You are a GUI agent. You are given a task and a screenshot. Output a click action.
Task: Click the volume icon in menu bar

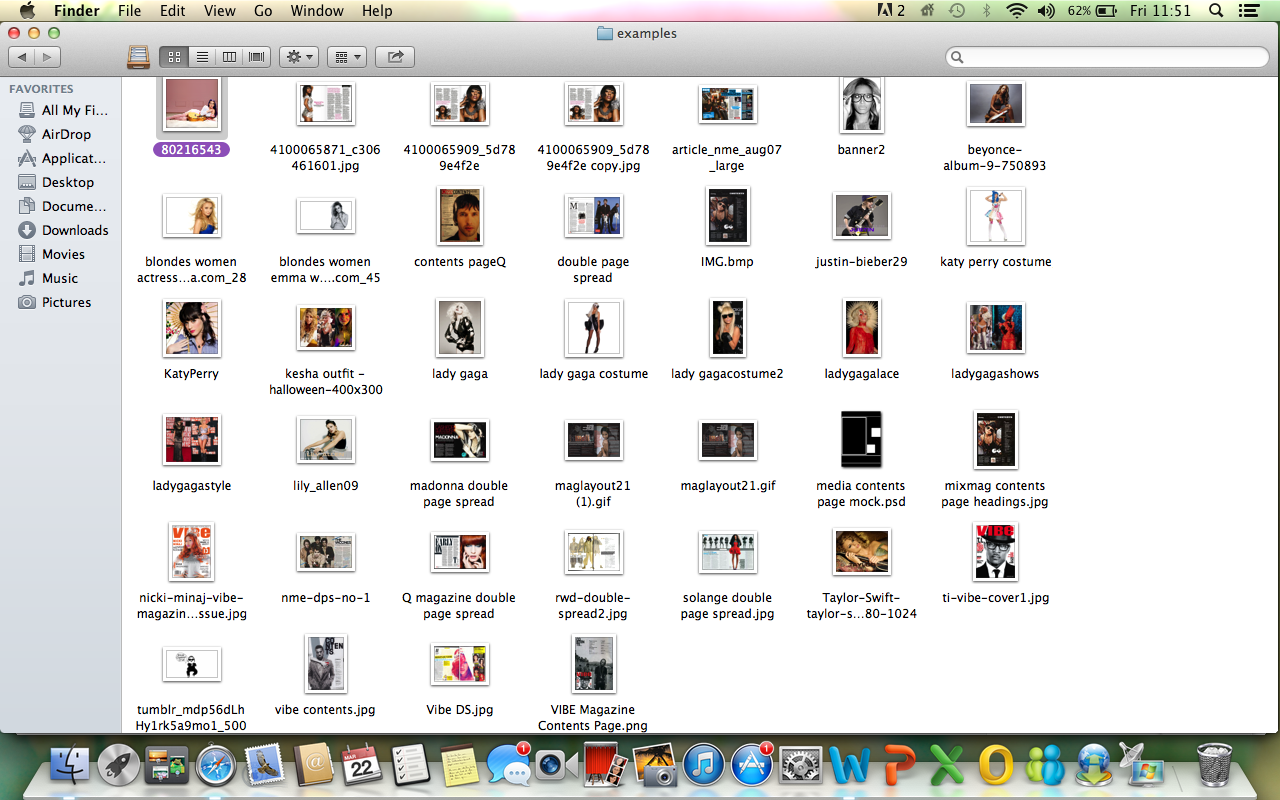coord(1046,11)
